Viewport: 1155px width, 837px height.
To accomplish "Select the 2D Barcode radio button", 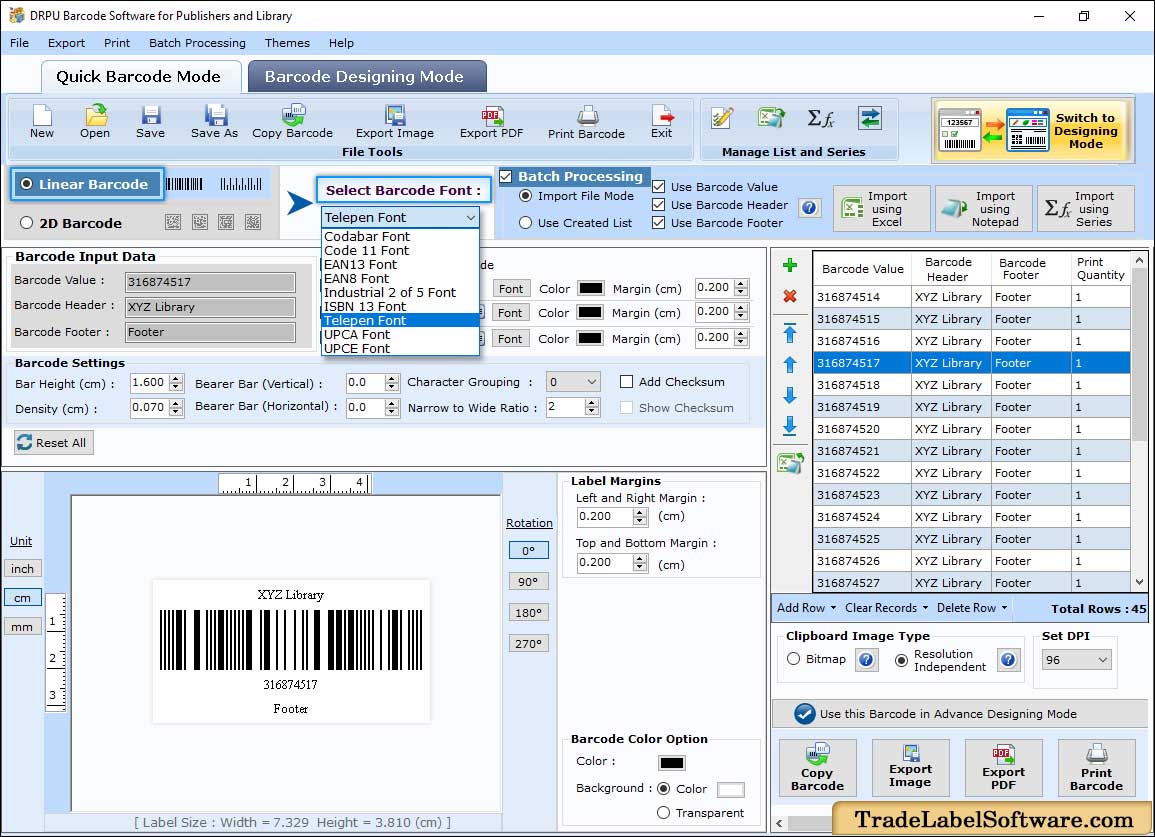I will point(27,223).
